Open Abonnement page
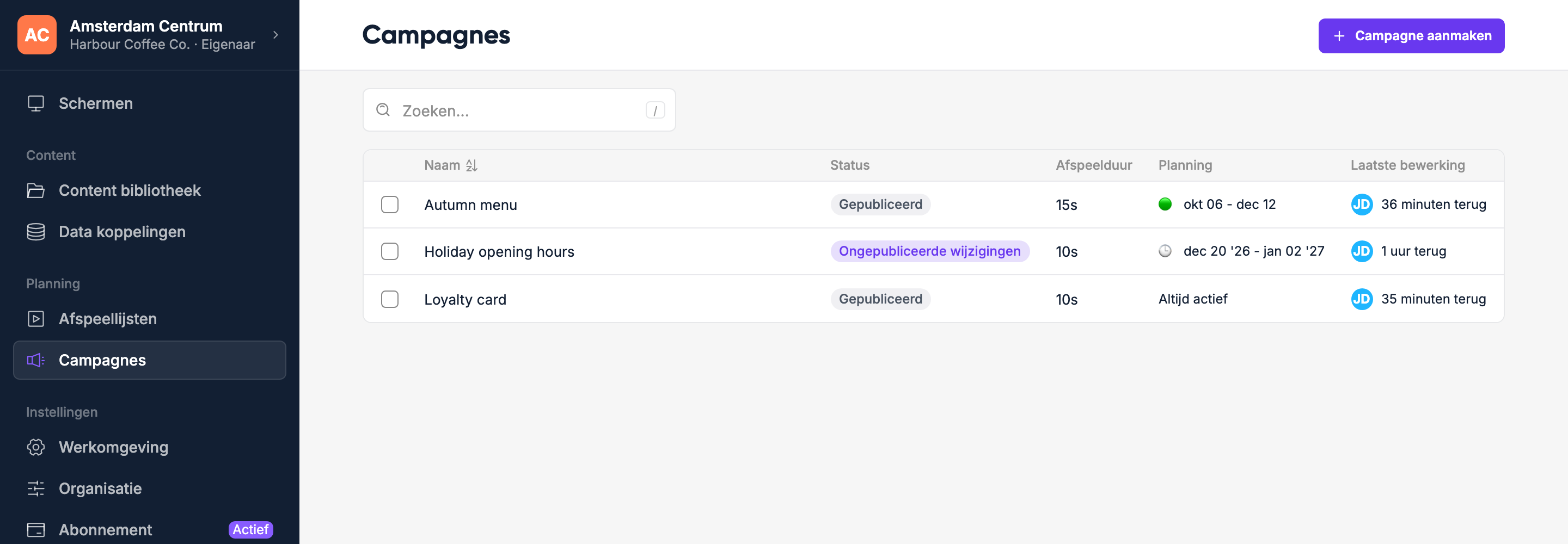The height and width of the screenshot is (544, 1568). pyautogui.click(x=150, y=529)
